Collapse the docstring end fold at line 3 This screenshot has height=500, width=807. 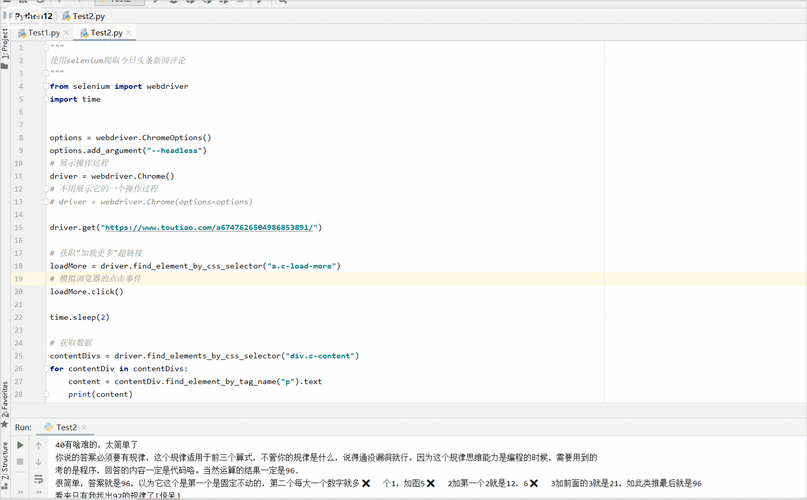(x=46, y=73)
